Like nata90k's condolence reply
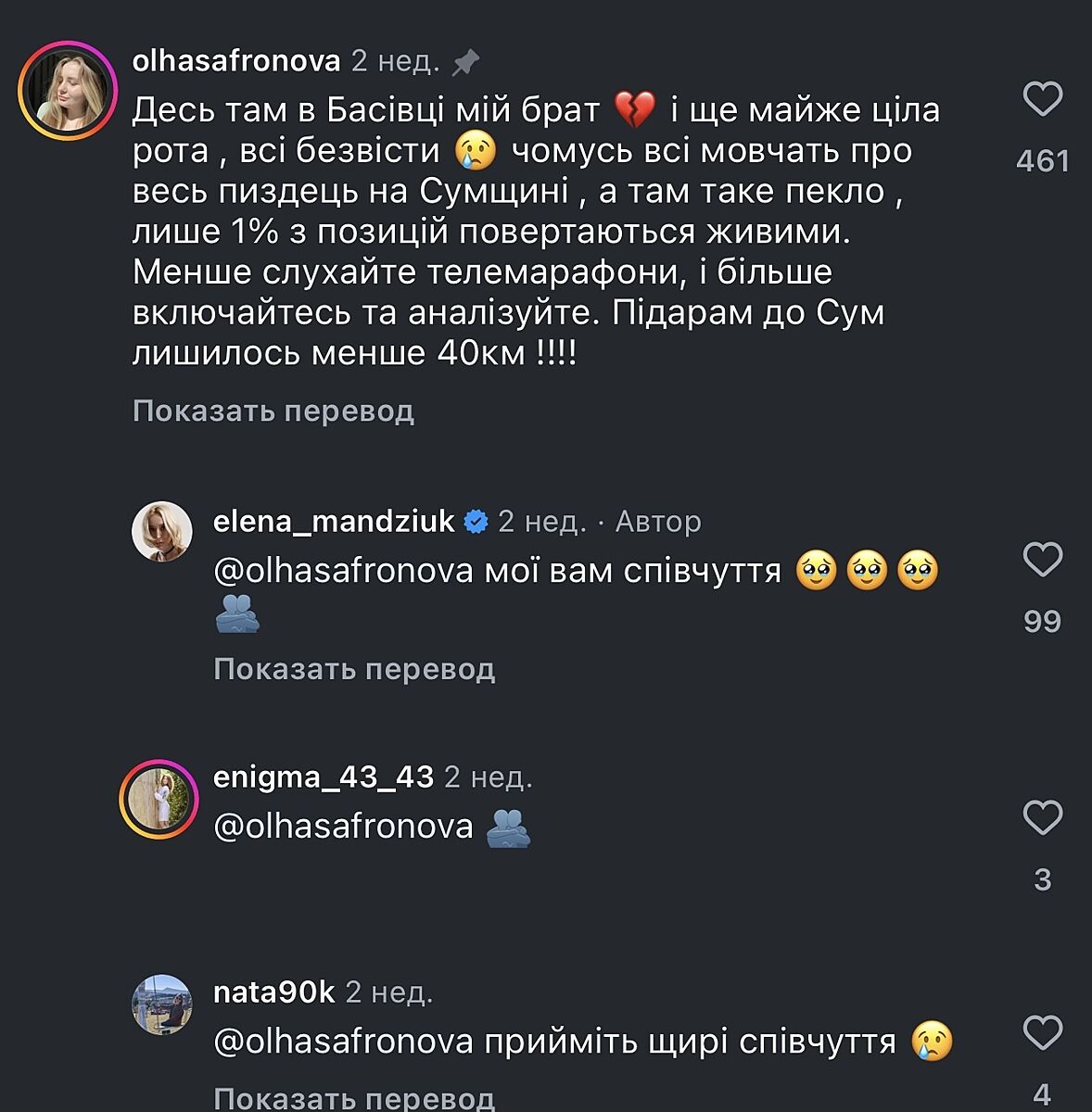The height and width of the screenshot is (1112, 1092). (x=1042, y=1032)
